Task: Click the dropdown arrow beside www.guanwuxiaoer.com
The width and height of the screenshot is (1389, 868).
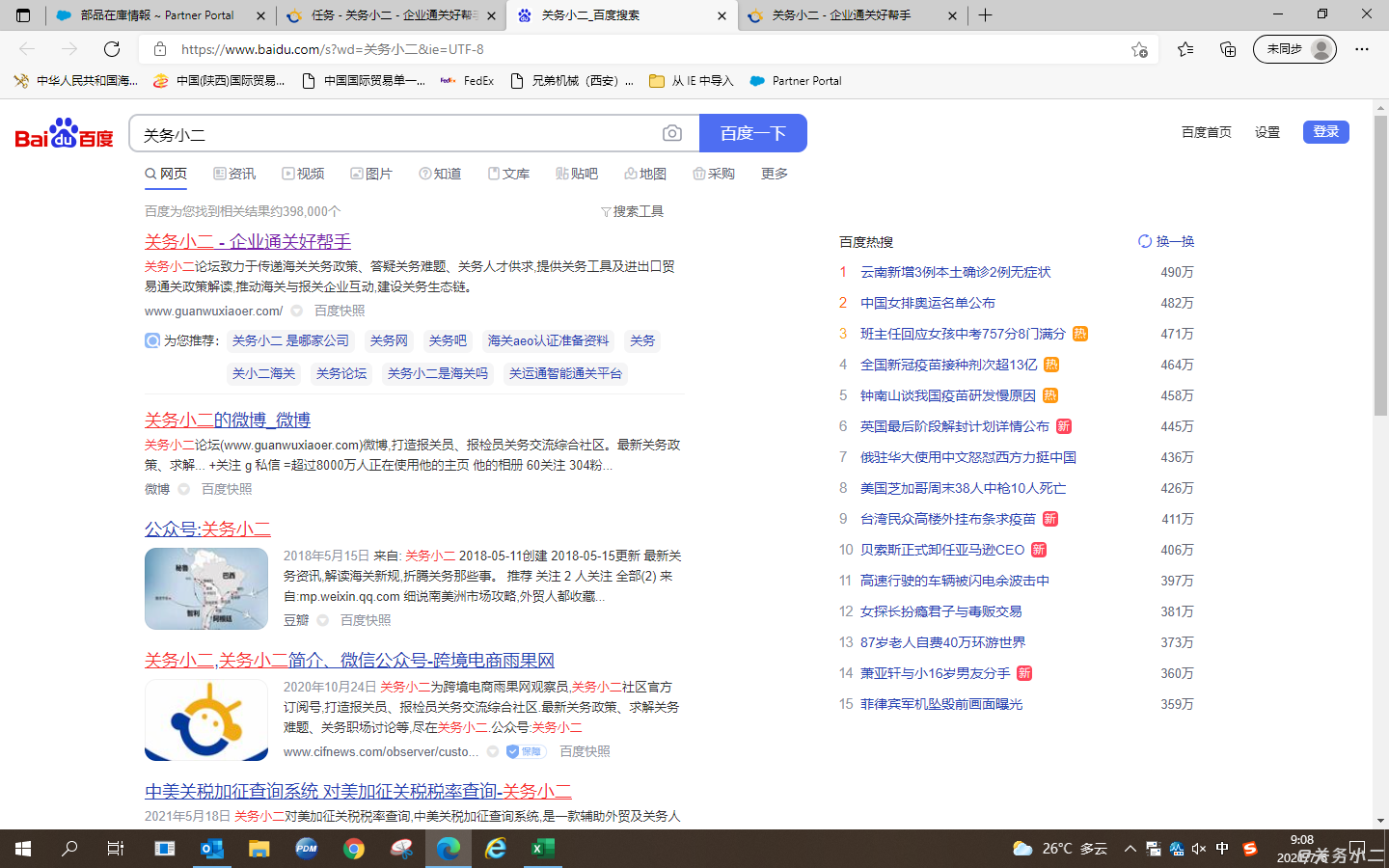Action: click(x=297, y=311)
